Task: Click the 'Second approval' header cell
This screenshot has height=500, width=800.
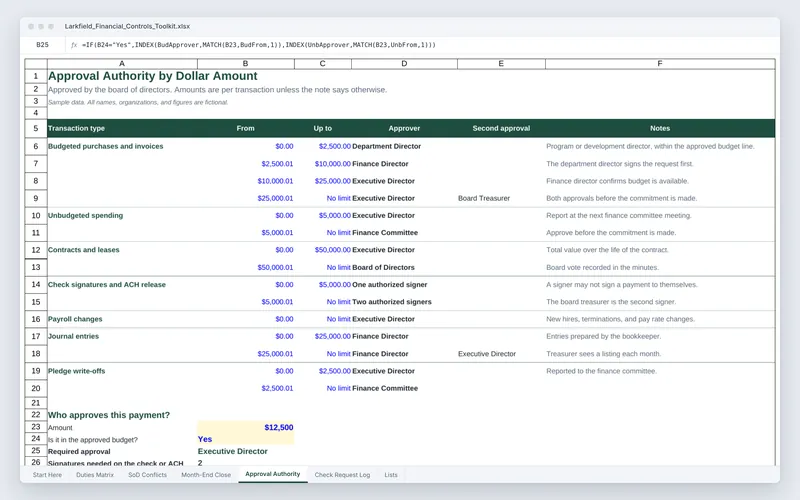Action: pyautogui.click(x=501, y=128)
